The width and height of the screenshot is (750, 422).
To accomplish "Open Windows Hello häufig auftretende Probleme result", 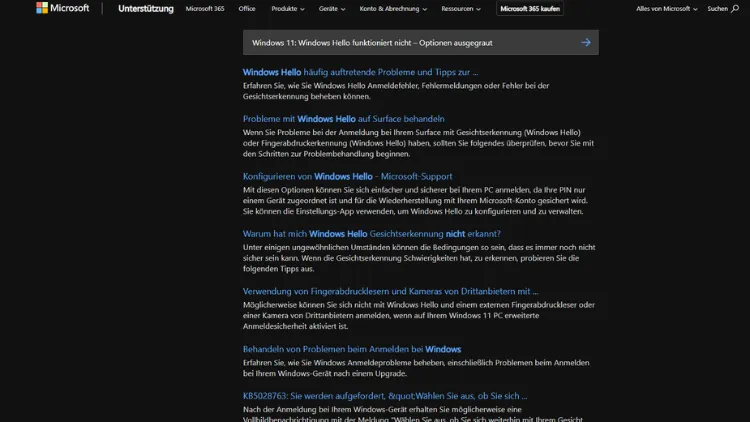I will [x=360, y=72].
